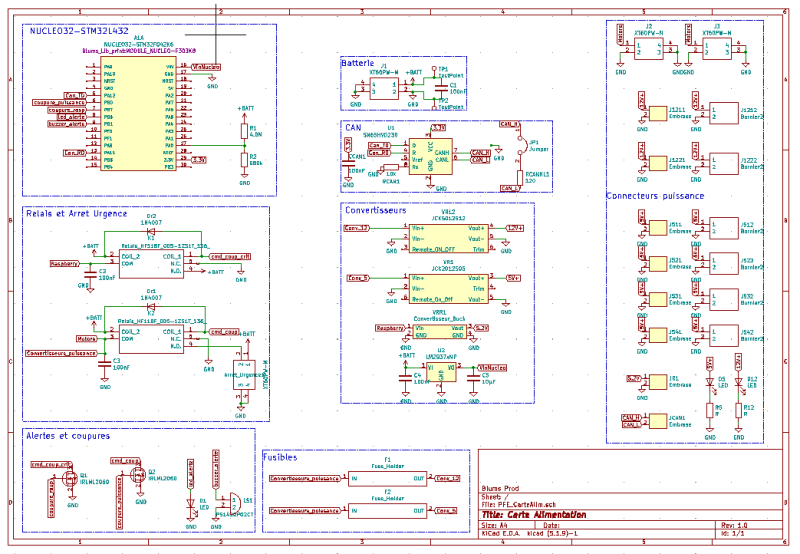Select CAN transceiver U1 SN65HVD230
800x554 pixels.
(x=431, y=157)
